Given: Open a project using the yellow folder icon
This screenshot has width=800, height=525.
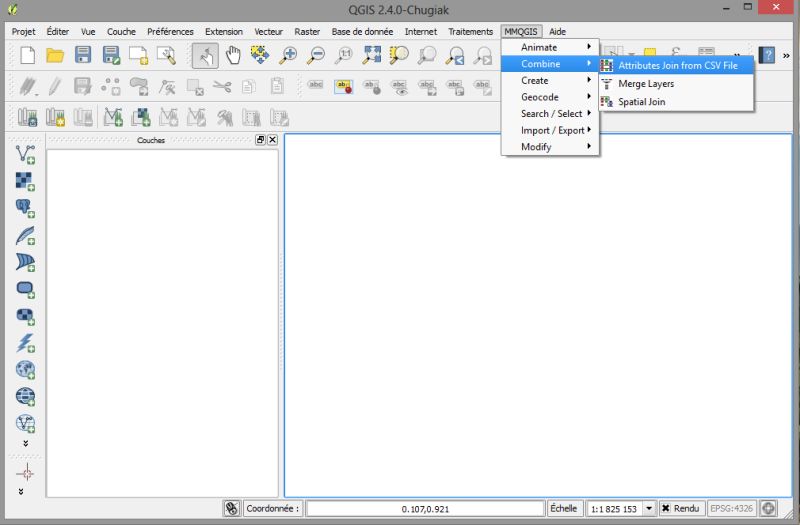Looking at the screenshot, I should coord(55,55).
